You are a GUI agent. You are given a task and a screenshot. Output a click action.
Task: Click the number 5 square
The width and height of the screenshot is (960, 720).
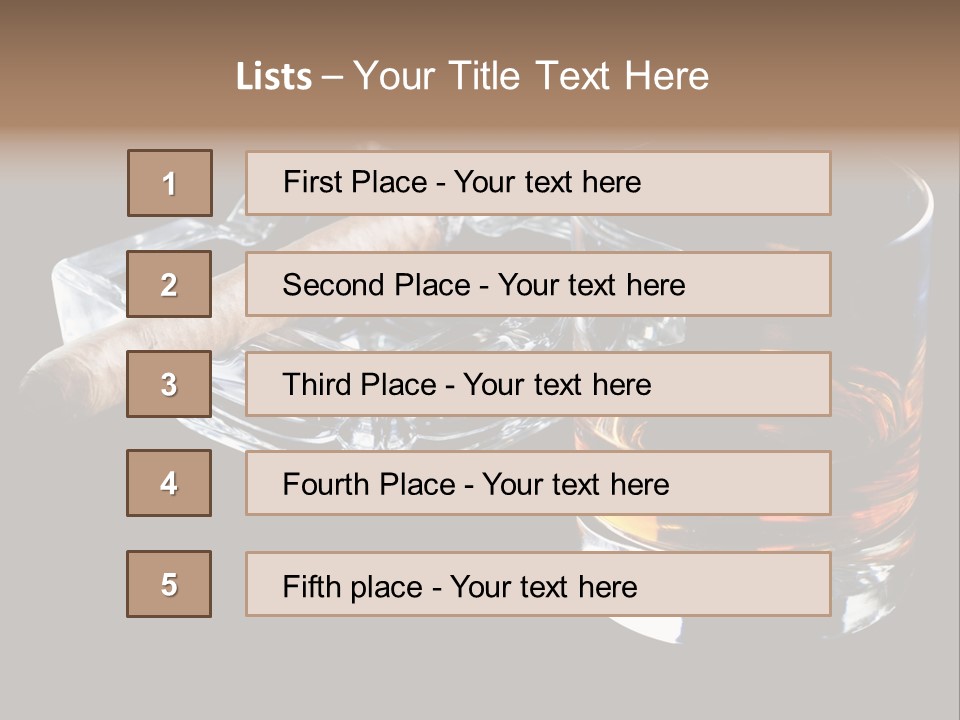(x=169, y=584)
